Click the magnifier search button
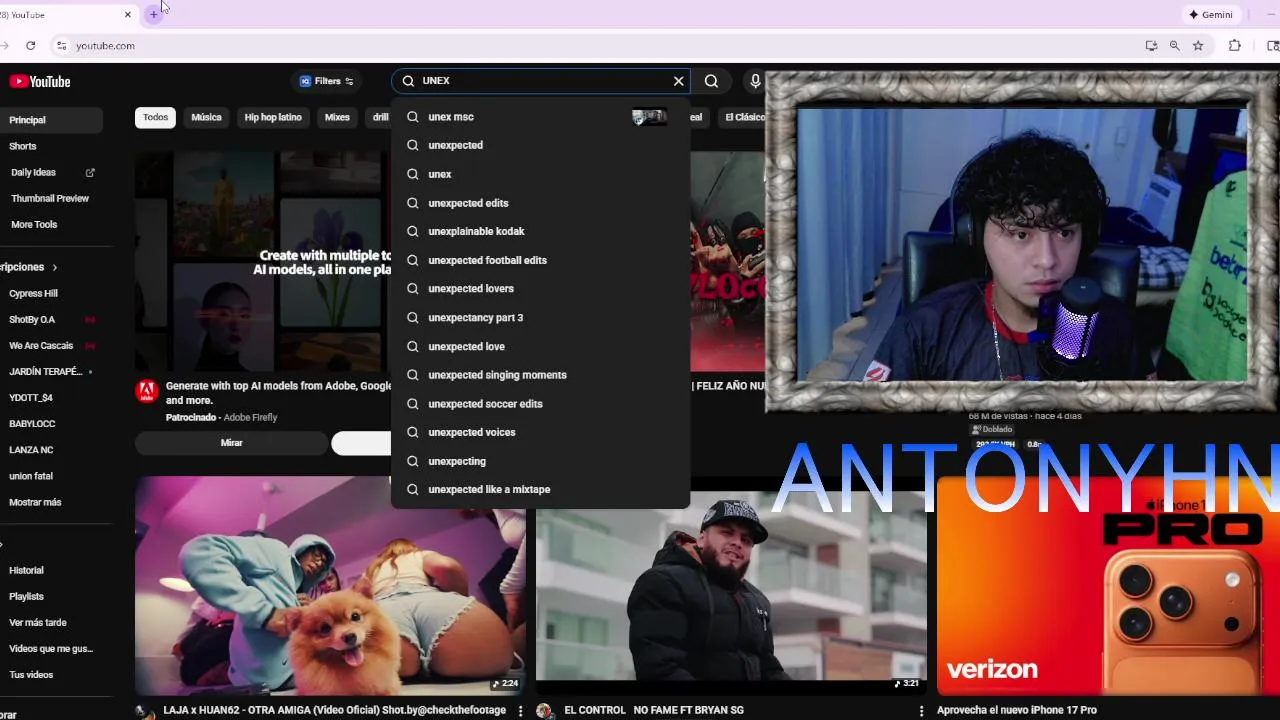1280x720 pixels. coord(711,81)
